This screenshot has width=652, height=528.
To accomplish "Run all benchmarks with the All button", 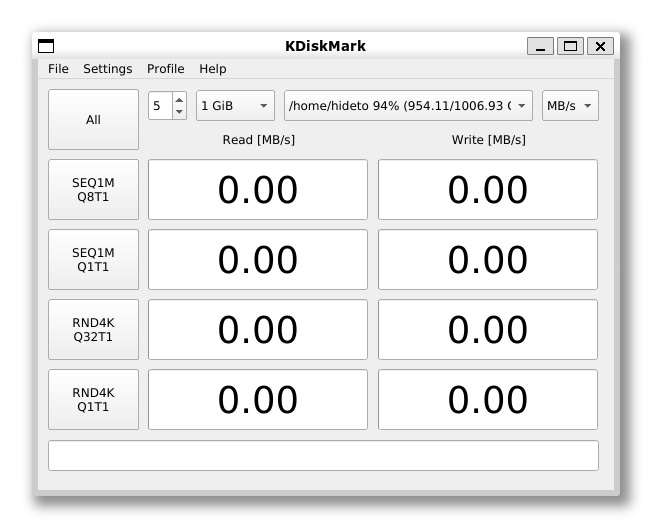I will [93, 119].
